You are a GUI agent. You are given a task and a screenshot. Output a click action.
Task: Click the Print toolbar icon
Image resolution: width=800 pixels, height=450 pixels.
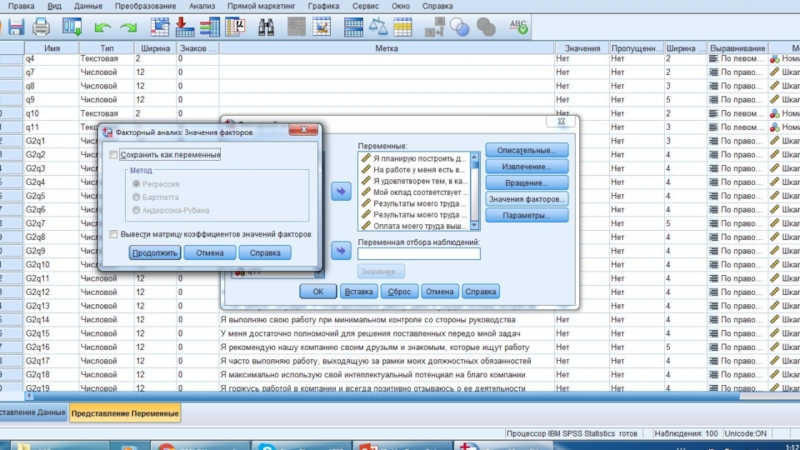(x=41, y=26)
